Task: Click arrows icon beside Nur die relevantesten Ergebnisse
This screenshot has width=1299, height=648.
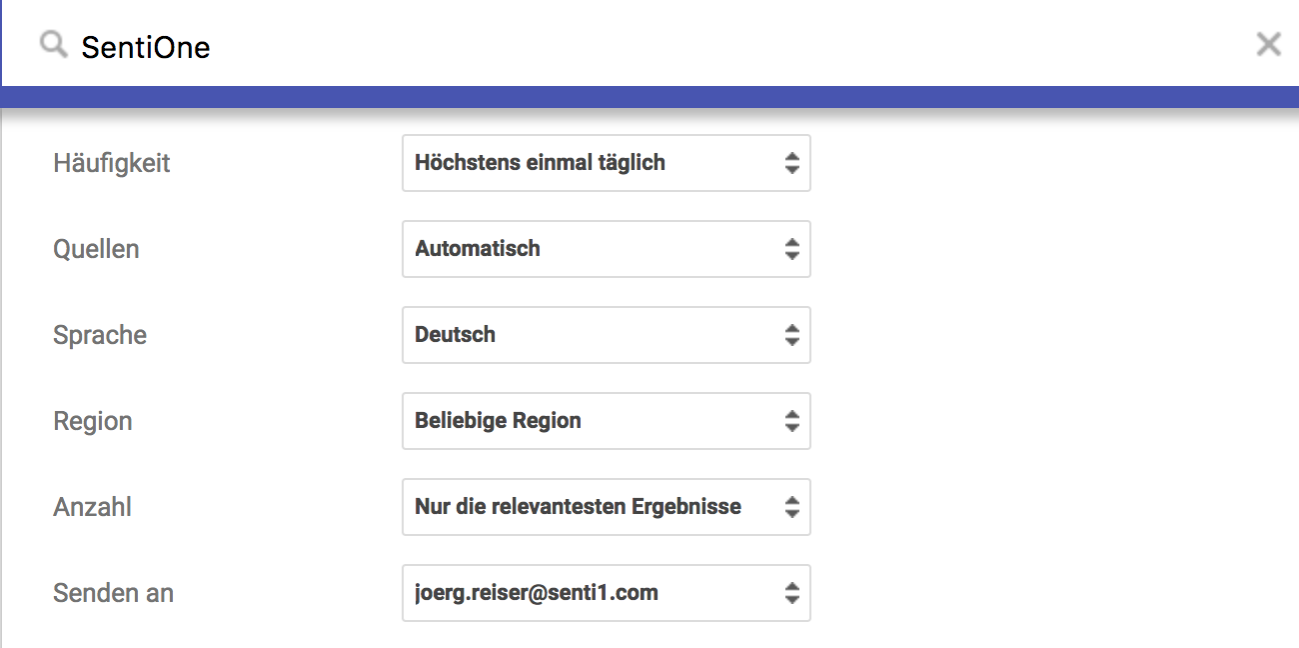Action: pos(792,507)
